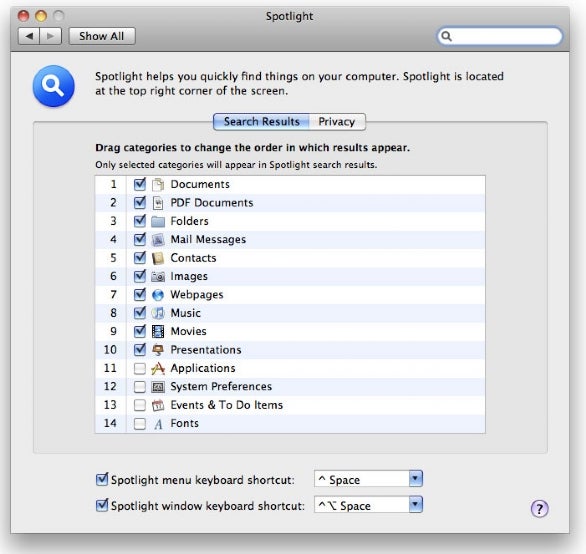Click the Folders category folder icon
The image size is (586, 554).
coord(158,221)
